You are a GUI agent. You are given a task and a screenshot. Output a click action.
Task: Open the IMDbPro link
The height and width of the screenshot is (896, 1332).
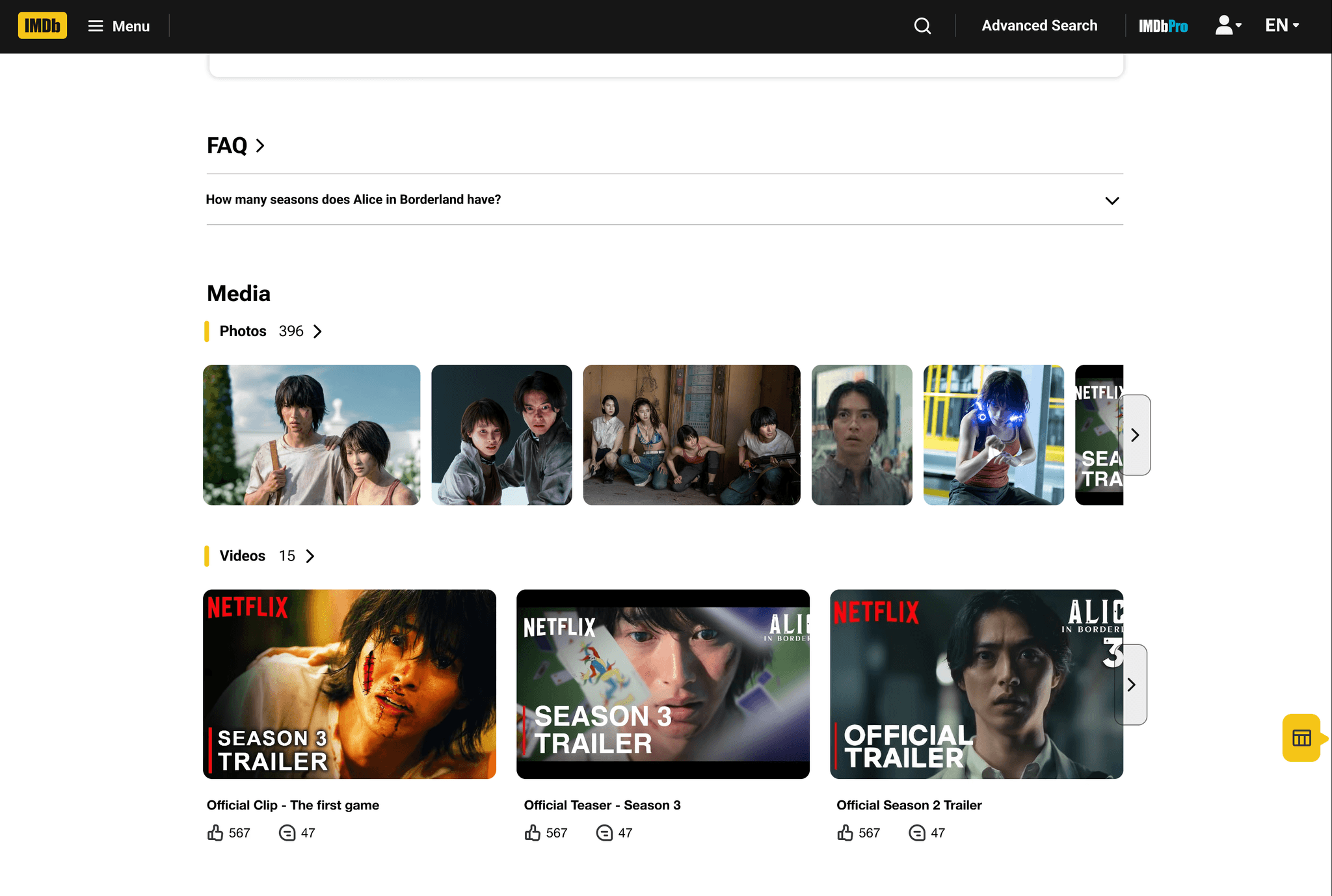pyautogui.click(x=1163, y=26)
